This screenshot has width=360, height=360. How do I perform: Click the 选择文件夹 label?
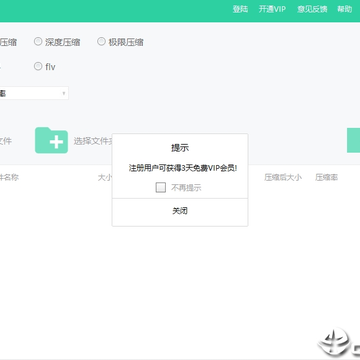coord(93,141)
